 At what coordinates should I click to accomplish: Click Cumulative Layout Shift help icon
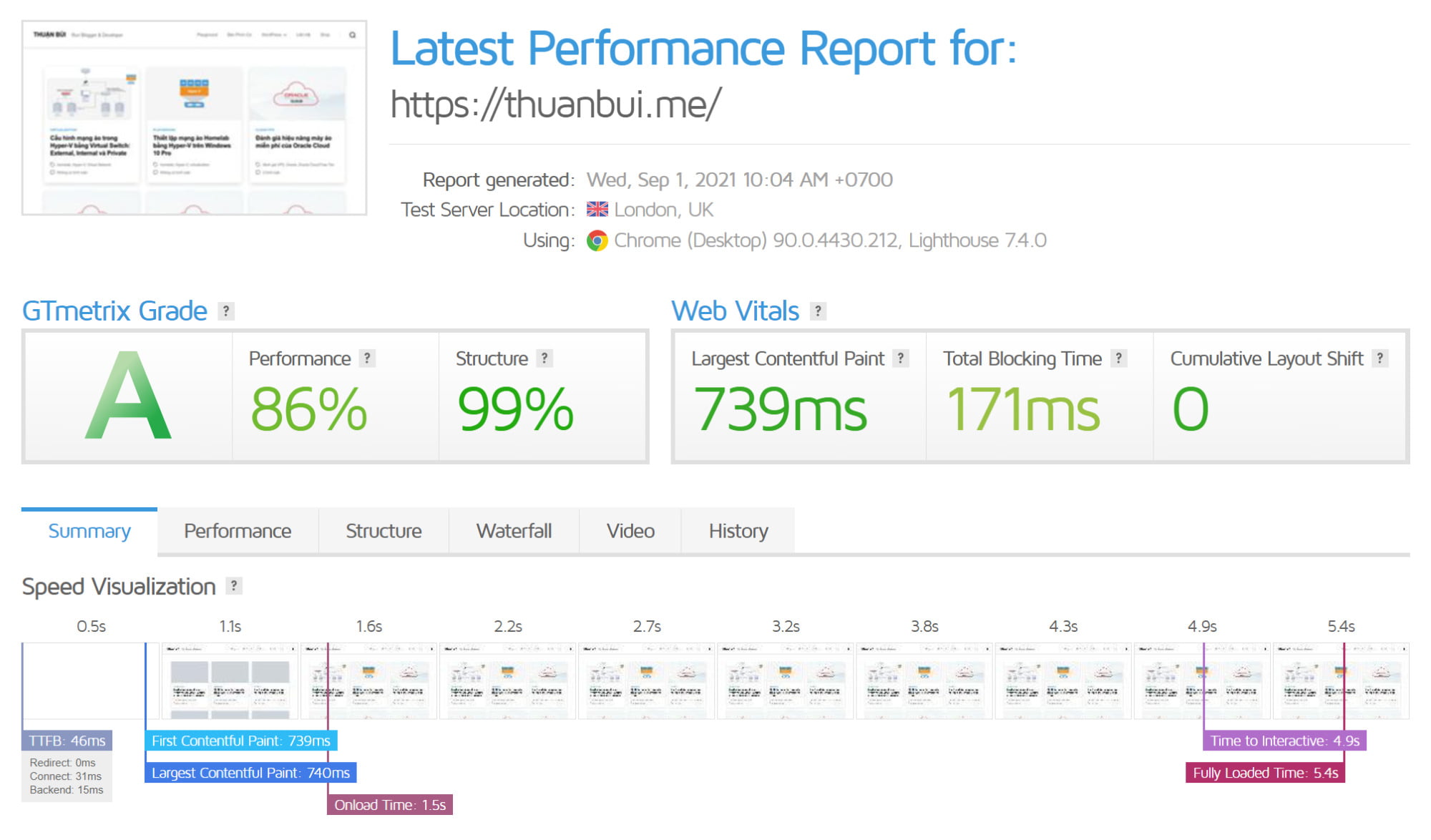[1380, 358]
